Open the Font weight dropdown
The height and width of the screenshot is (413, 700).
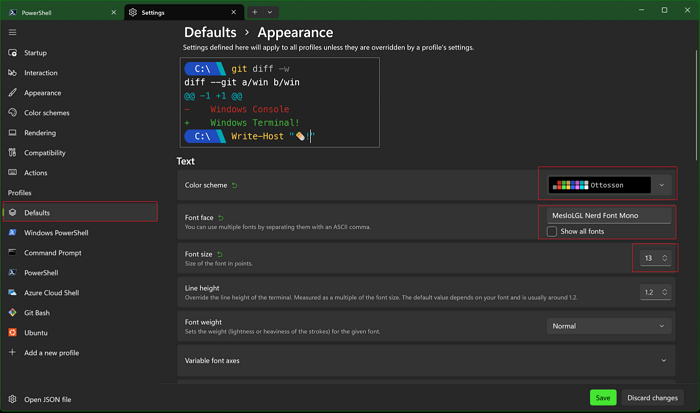pos(609,326)
